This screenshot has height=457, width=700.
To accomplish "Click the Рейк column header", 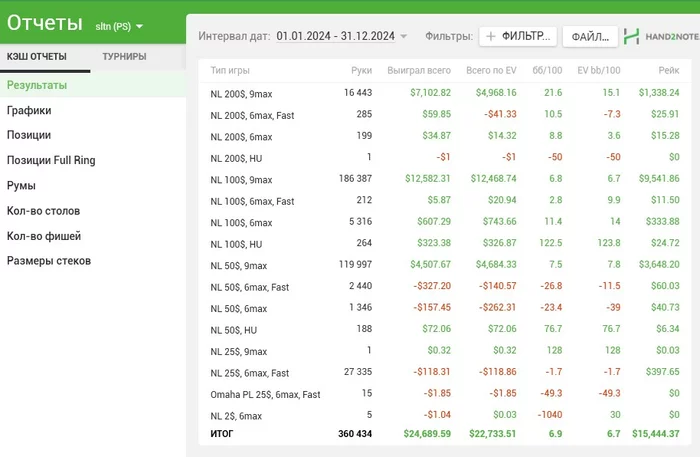I will (668, 71).
